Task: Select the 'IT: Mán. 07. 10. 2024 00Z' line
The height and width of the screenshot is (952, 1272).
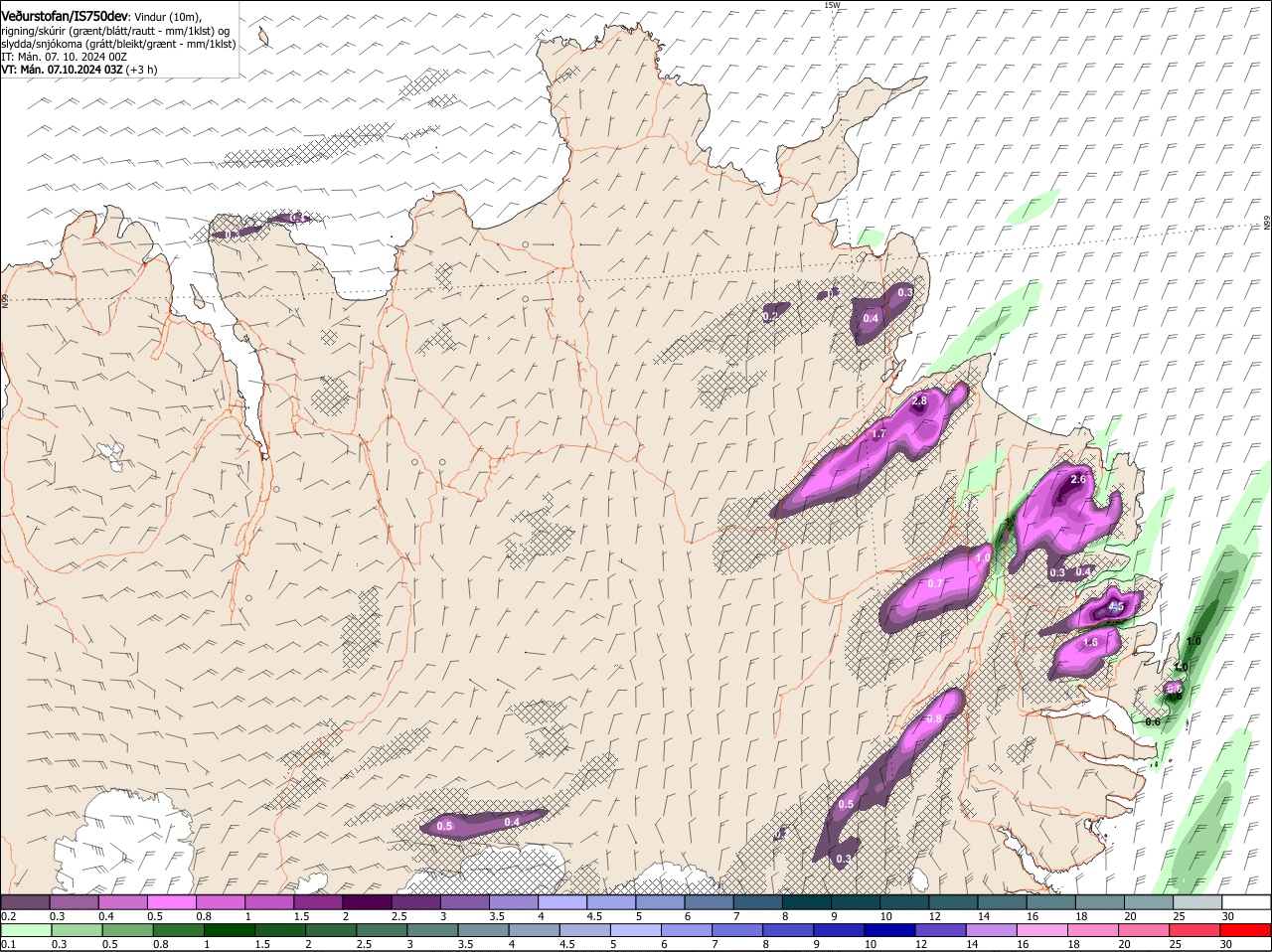Action: click(x=65, y=57)
